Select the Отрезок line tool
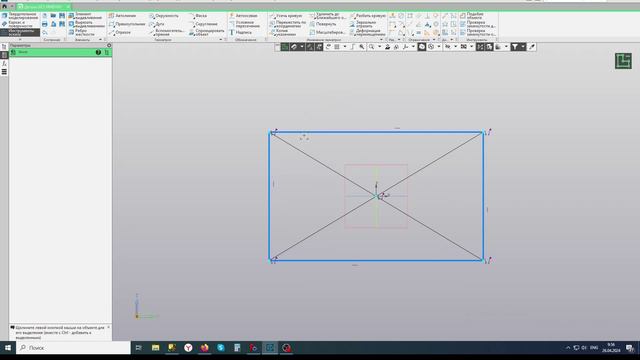640x360 pixels. [x=120, y=32]
